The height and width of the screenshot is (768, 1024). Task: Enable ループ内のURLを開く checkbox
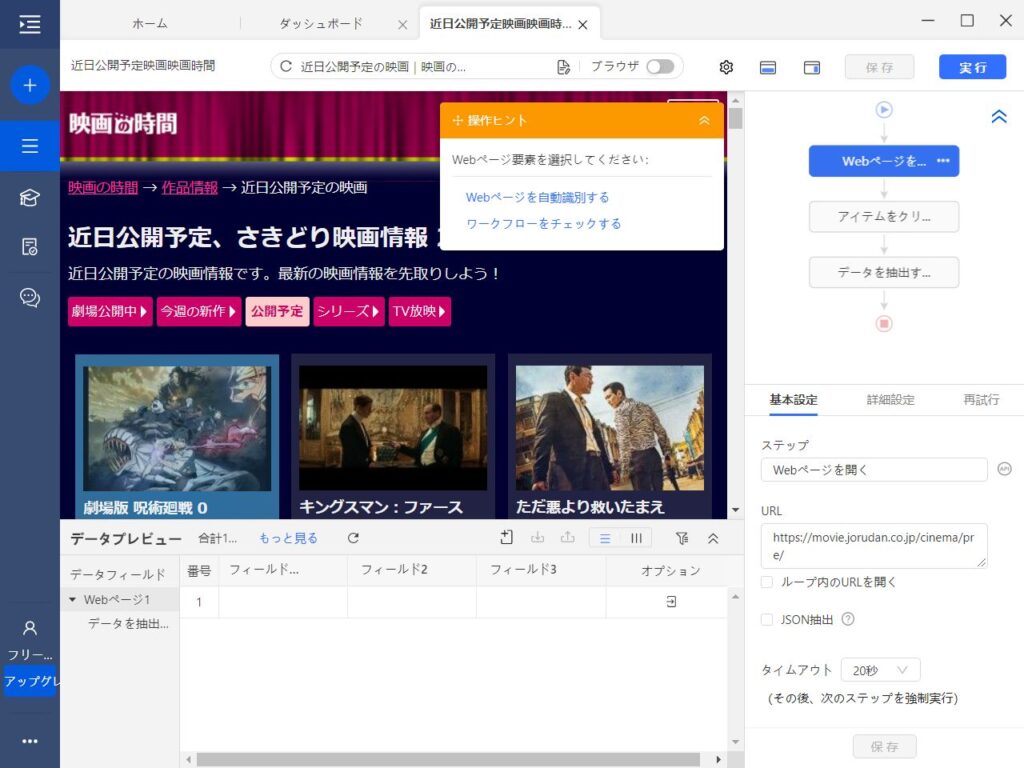pyautogui.click(x=767, y=582)
